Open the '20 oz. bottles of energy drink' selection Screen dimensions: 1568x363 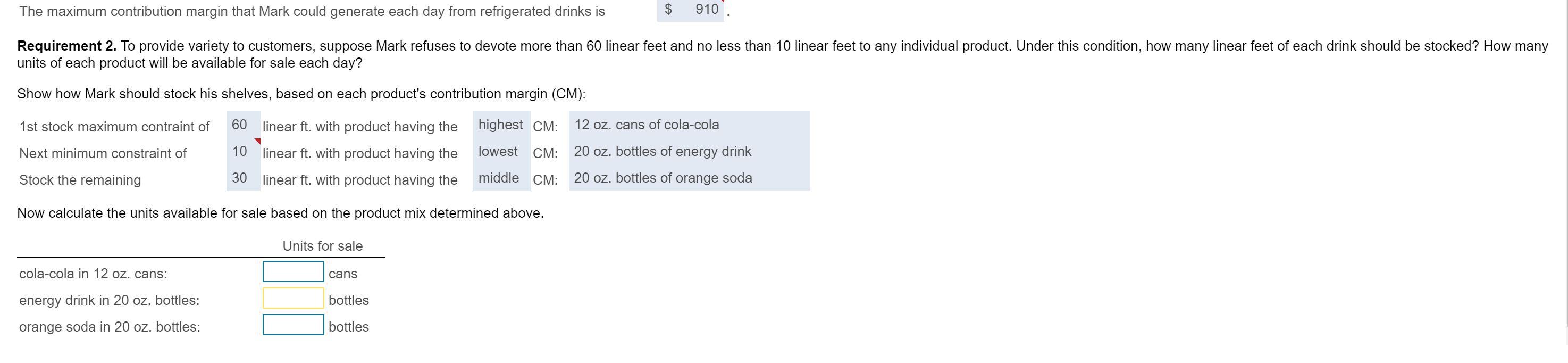(x=688, y=152)
